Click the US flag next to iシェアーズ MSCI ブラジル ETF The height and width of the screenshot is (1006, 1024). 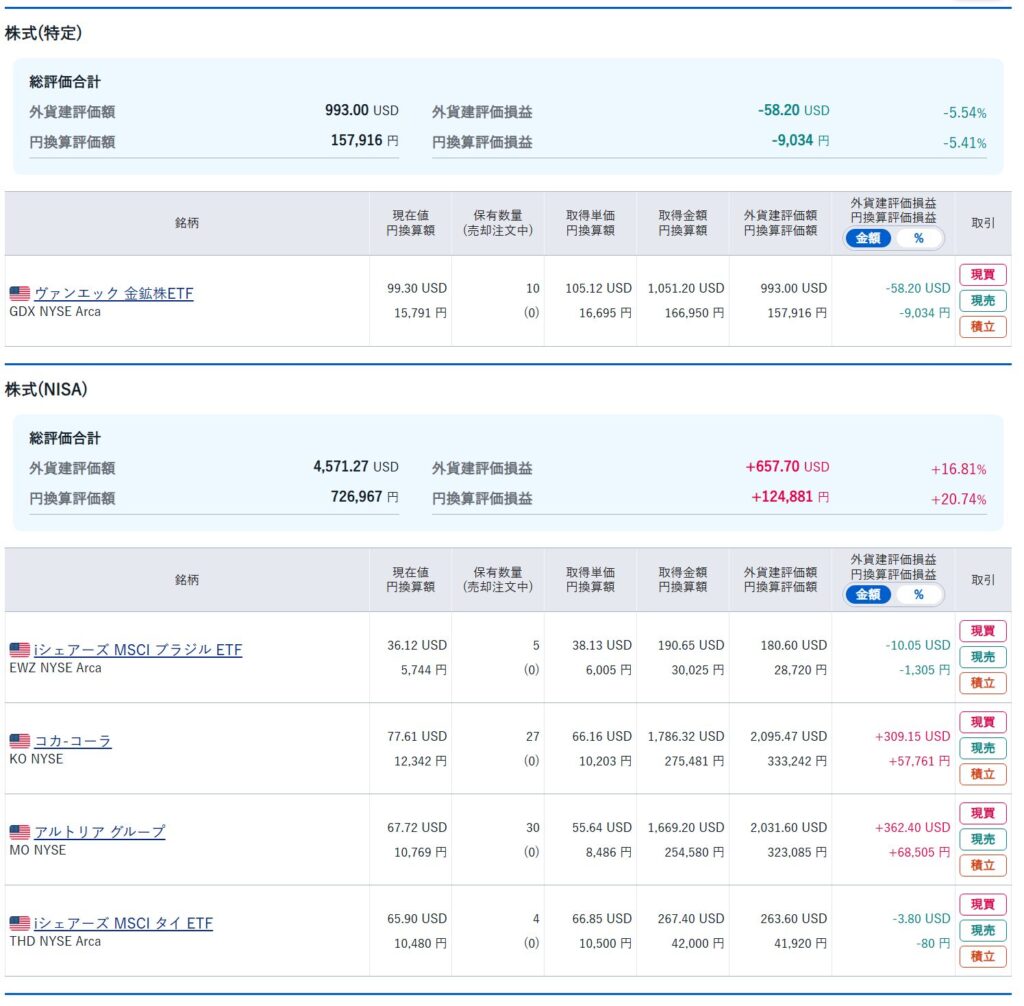pos(20,650)
